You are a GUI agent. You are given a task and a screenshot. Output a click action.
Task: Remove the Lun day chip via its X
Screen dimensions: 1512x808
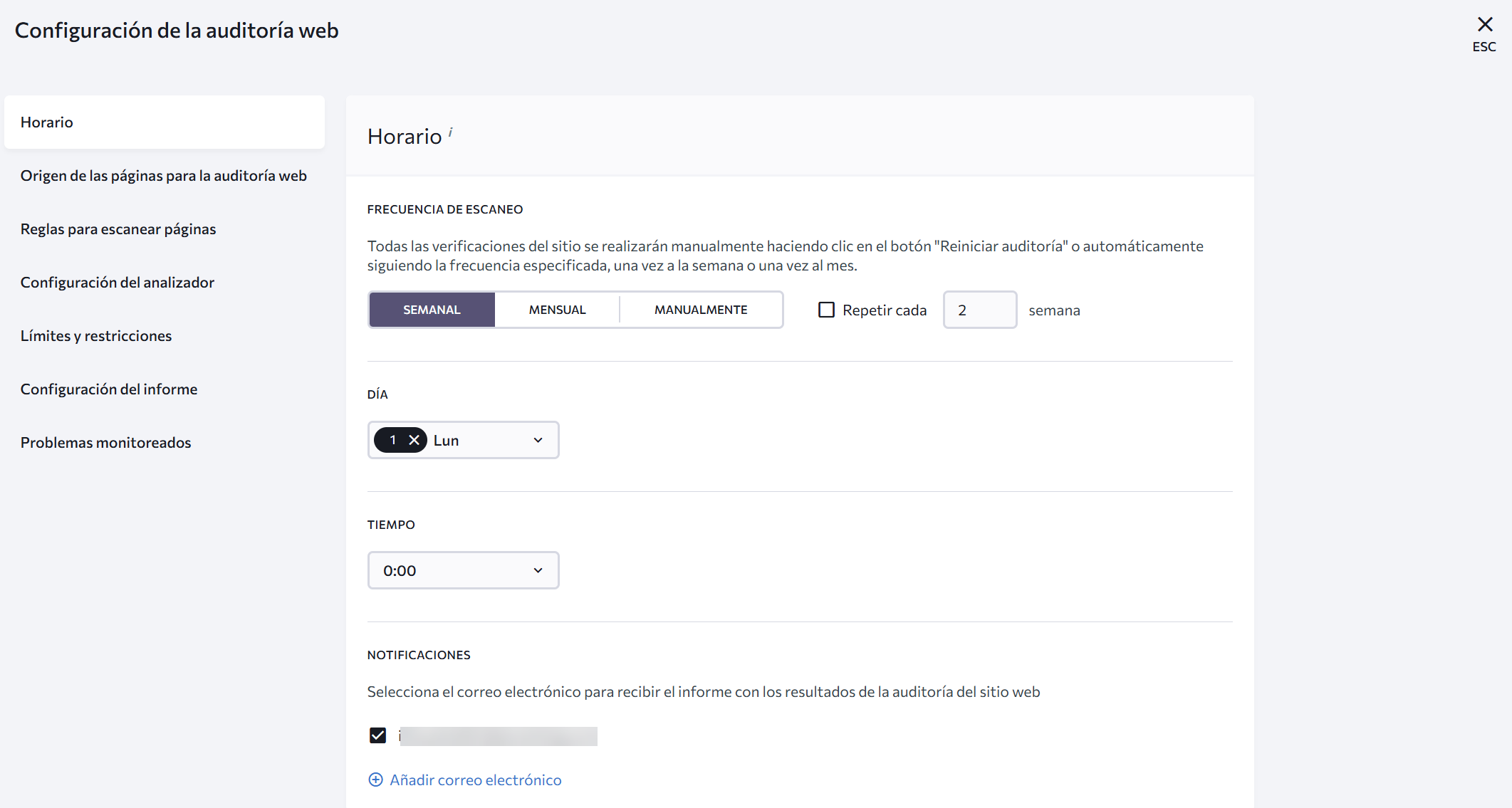414,440
